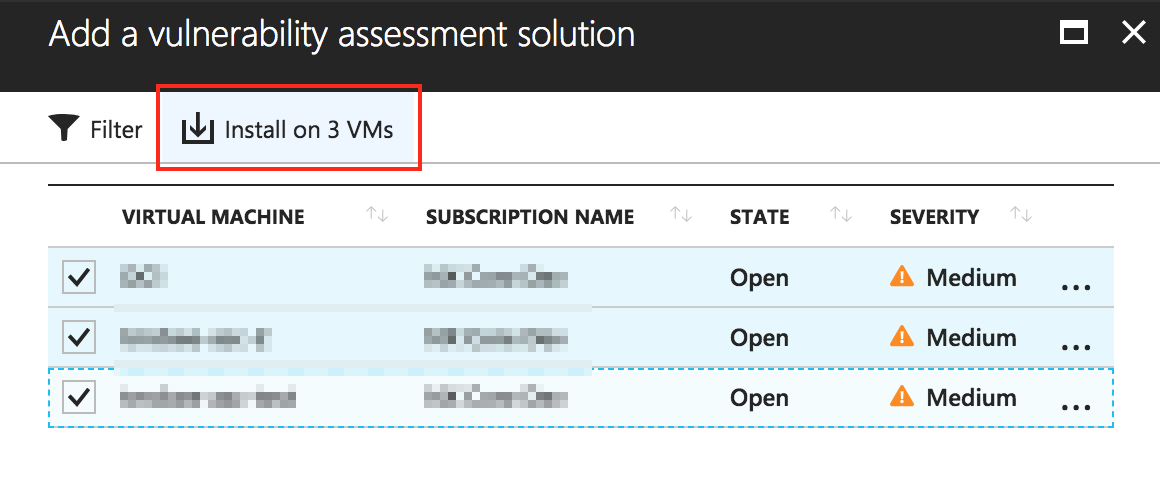The height and width of the screenshot is (494, 1160).
Task: Click the Filter funnel icon
Action: point(64,129)
